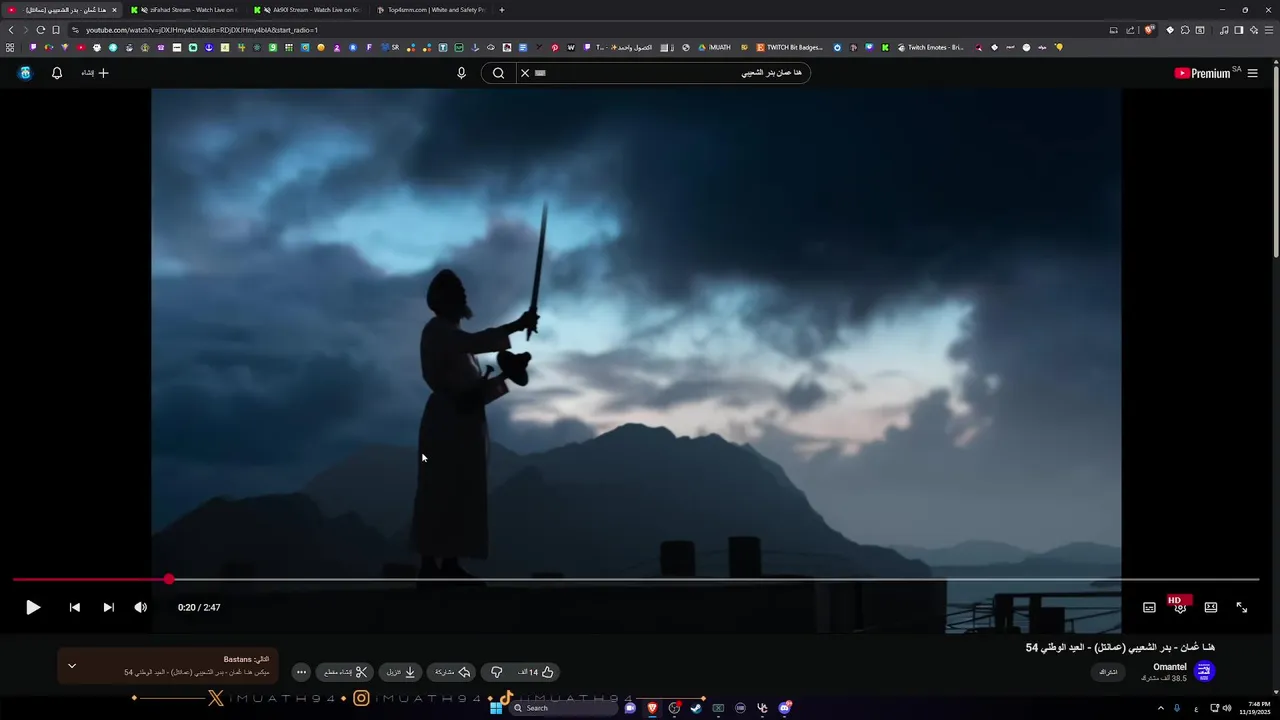Open the browser extensions puzzle icon
The height and width of the screenshot is (720, 1280).
point(1185,30)
